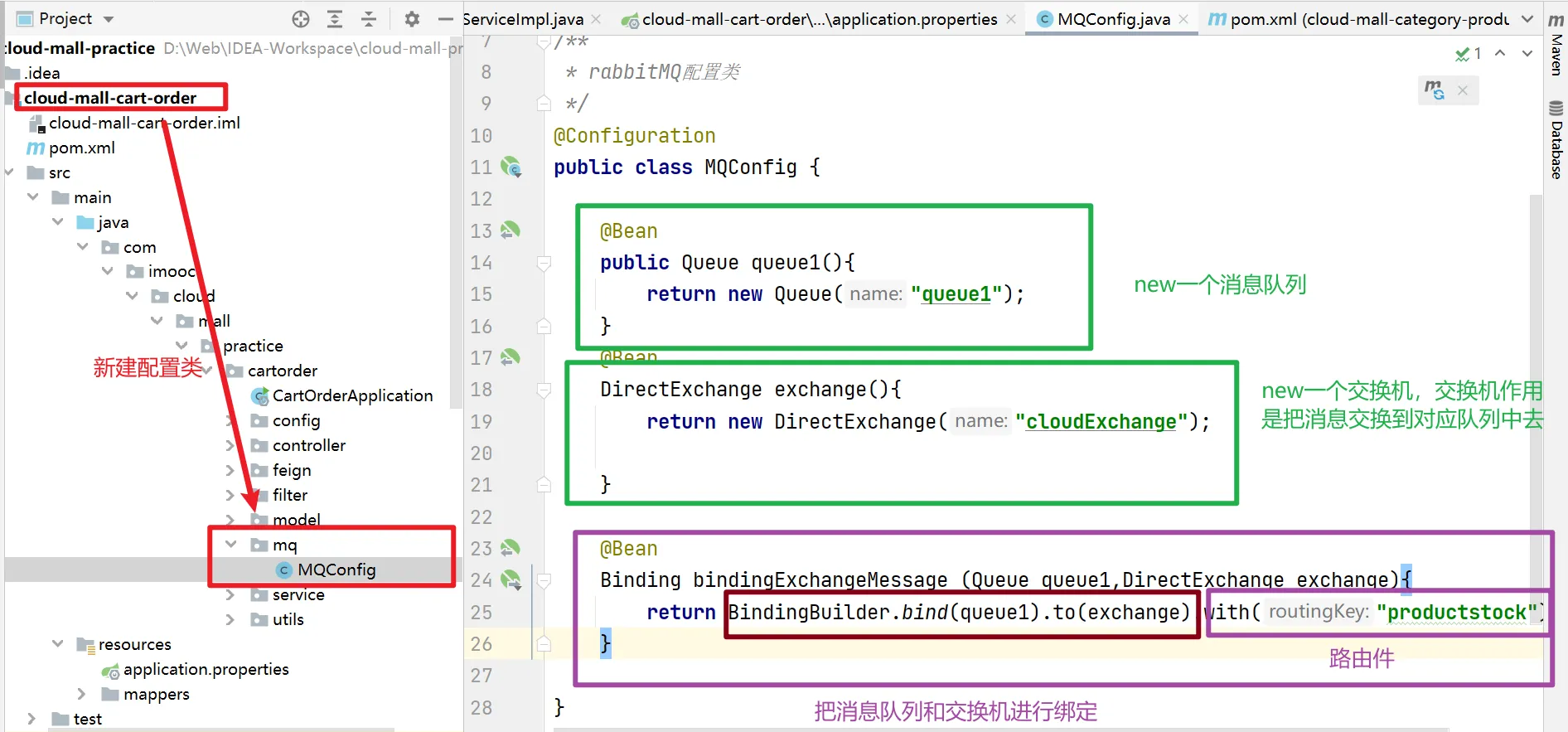Switch to the ServiceImpl.java tab
Image resolution: width=1568 pixels, height=732 pixels.
pyautogui.click(x=523, y=19)
